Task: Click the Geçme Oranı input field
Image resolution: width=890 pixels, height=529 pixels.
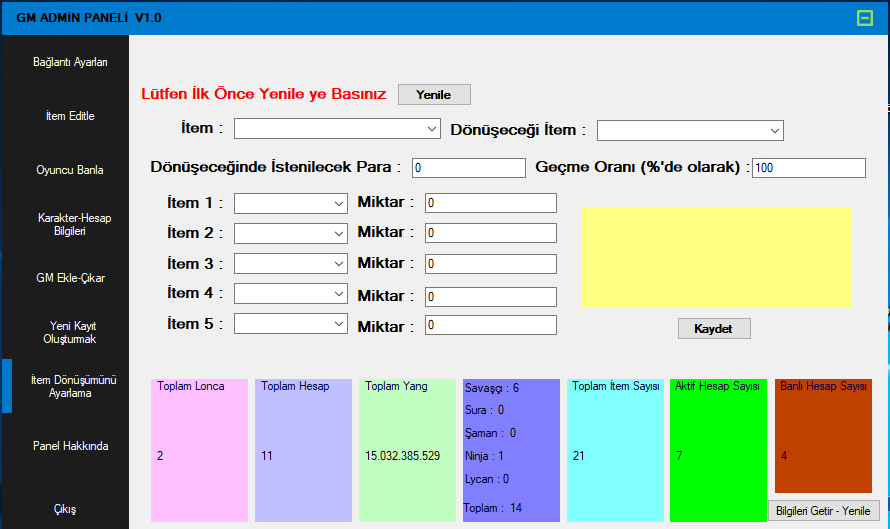Action: pyautogui.click(x=809, y=168)
